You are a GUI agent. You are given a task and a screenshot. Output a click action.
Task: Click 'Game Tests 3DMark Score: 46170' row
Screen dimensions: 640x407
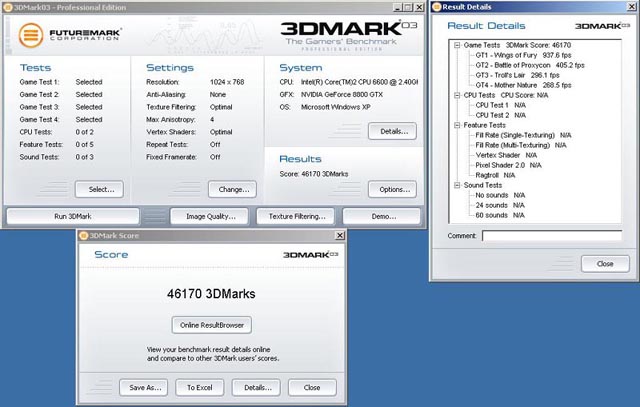coord(517,45)
